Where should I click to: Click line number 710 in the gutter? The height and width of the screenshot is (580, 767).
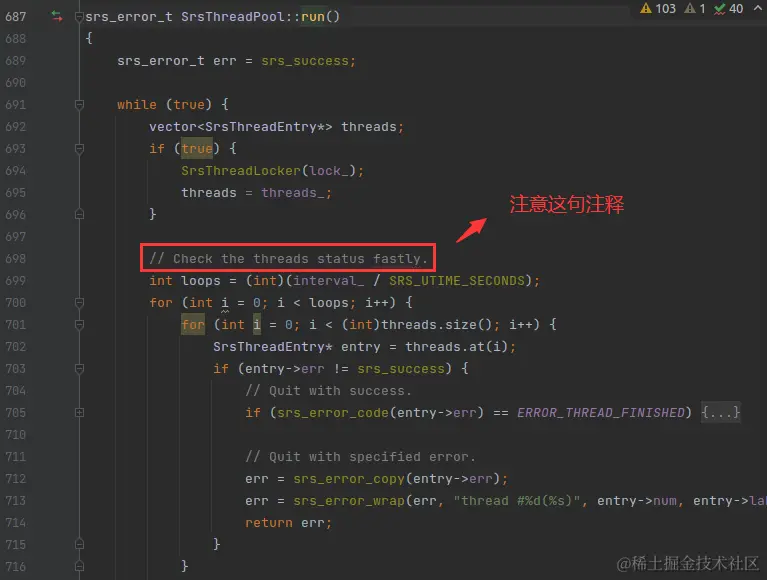(x=15, y=434)
